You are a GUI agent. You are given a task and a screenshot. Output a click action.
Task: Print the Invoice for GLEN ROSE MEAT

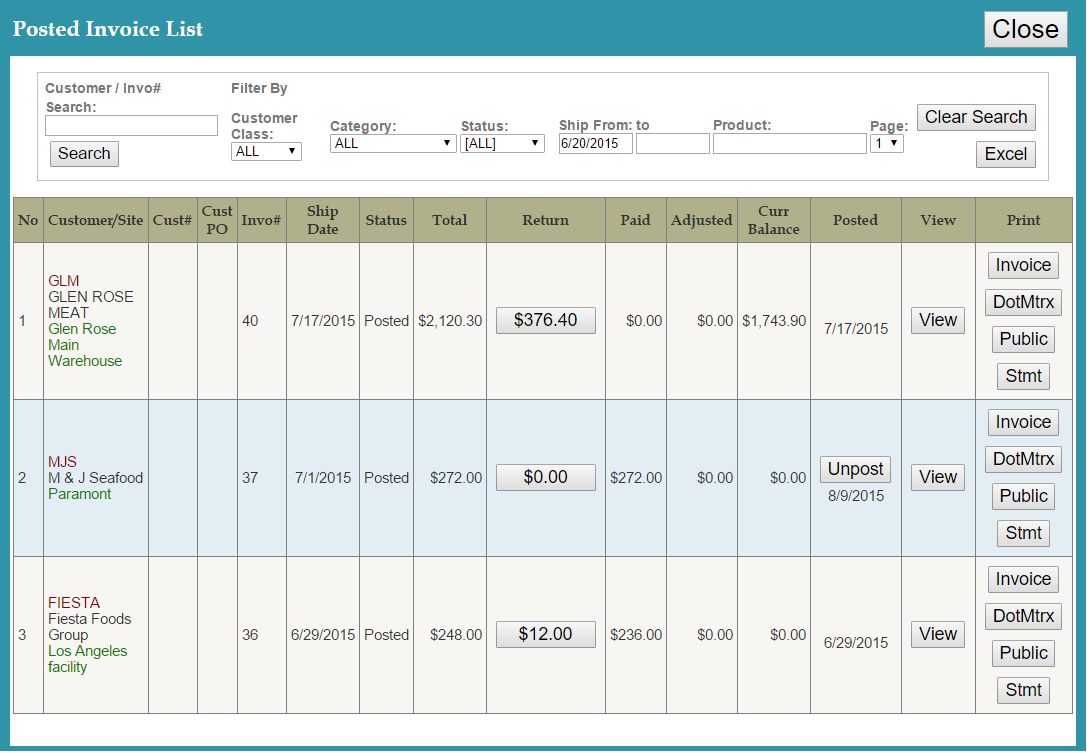[x=1022, y=265]
